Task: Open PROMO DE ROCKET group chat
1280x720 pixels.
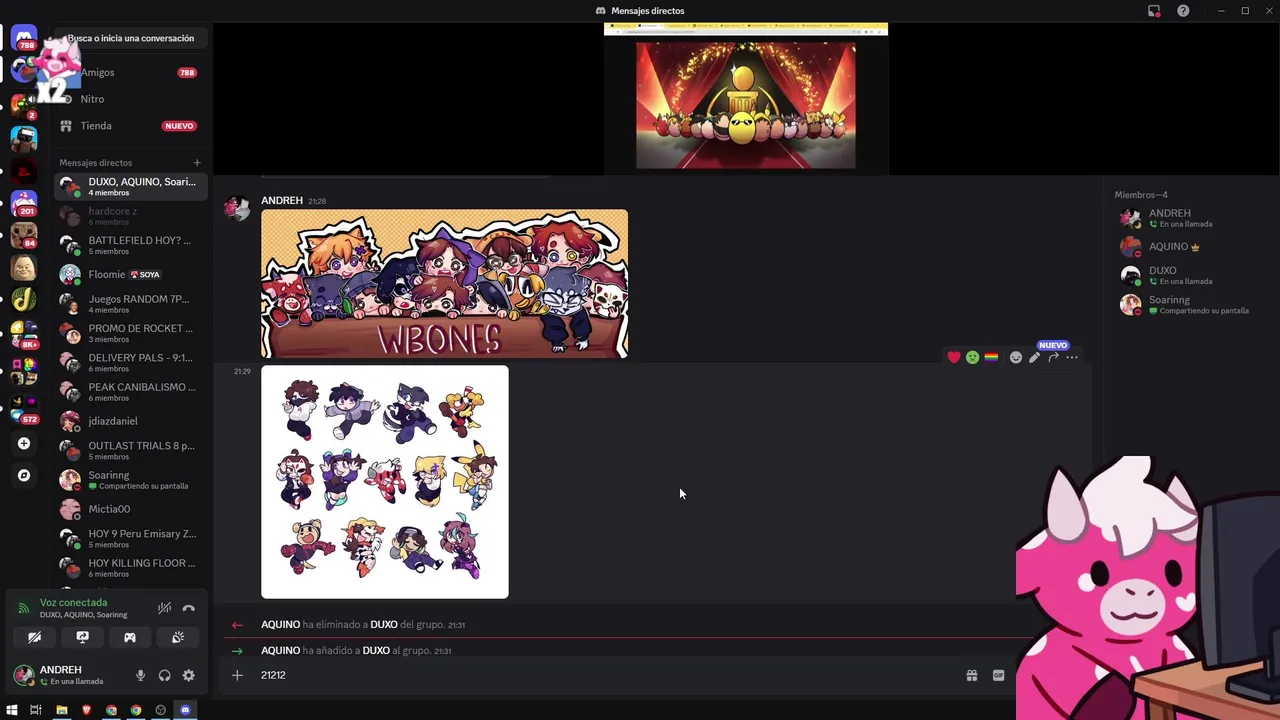Action: point(130,333)
